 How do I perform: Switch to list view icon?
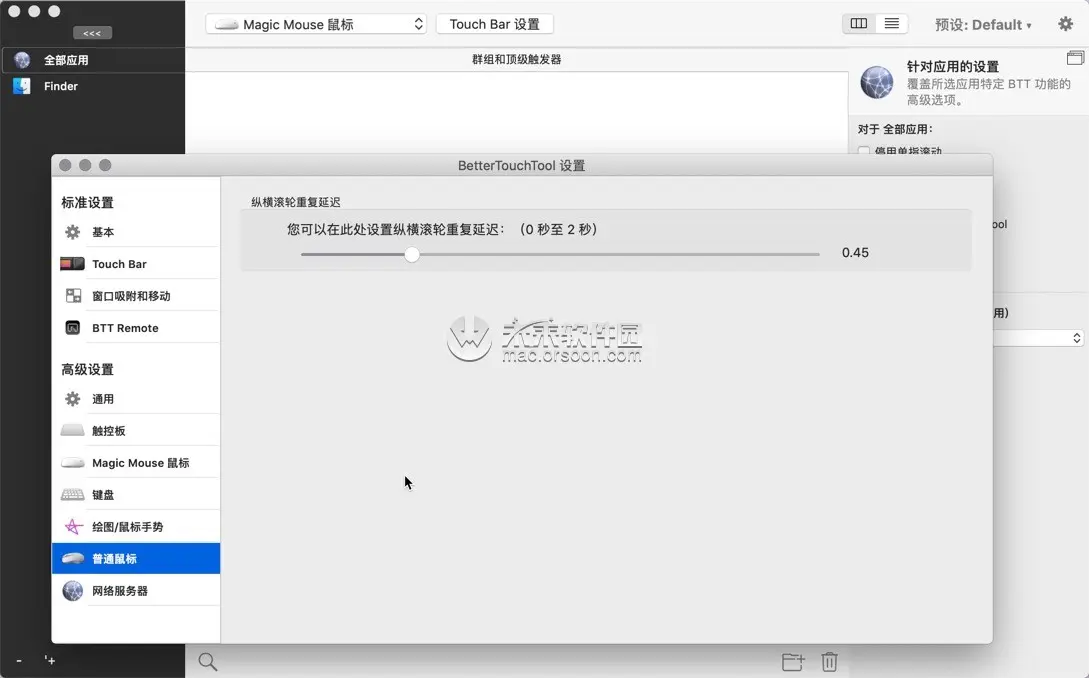coord(892,24)
